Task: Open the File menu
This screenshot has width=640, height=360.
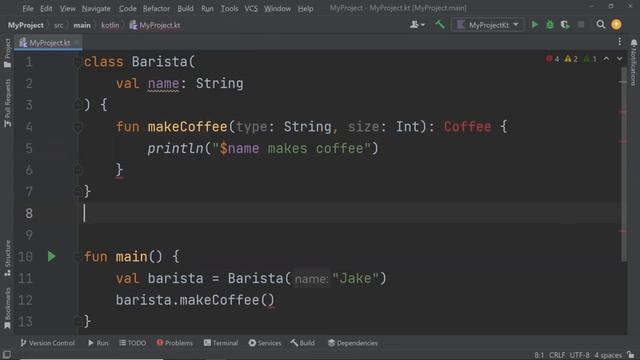Action: (x=28, y=8)
